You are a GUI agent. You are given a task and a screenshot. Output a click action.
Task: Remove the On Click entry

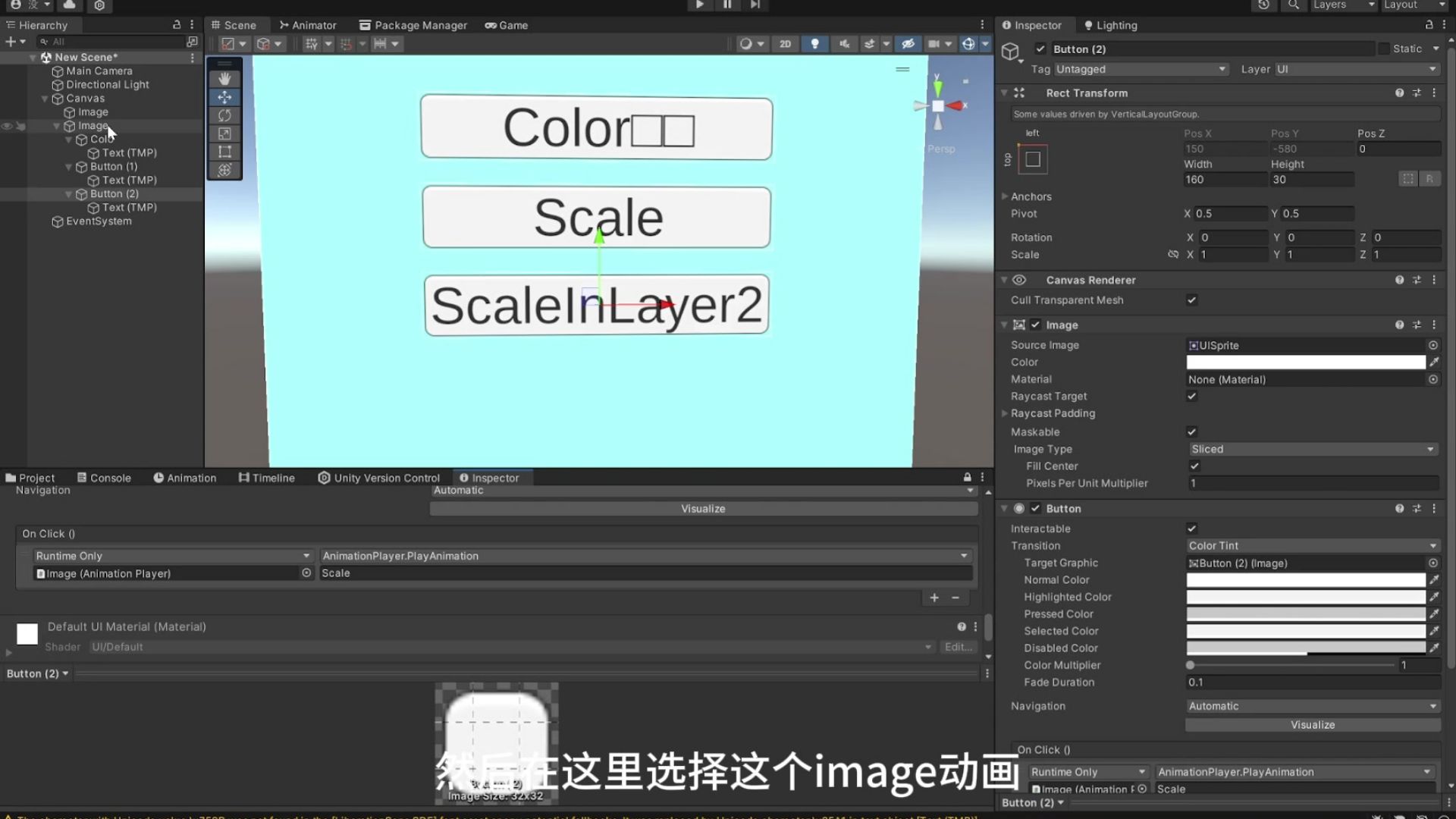[x=955, y=598]
